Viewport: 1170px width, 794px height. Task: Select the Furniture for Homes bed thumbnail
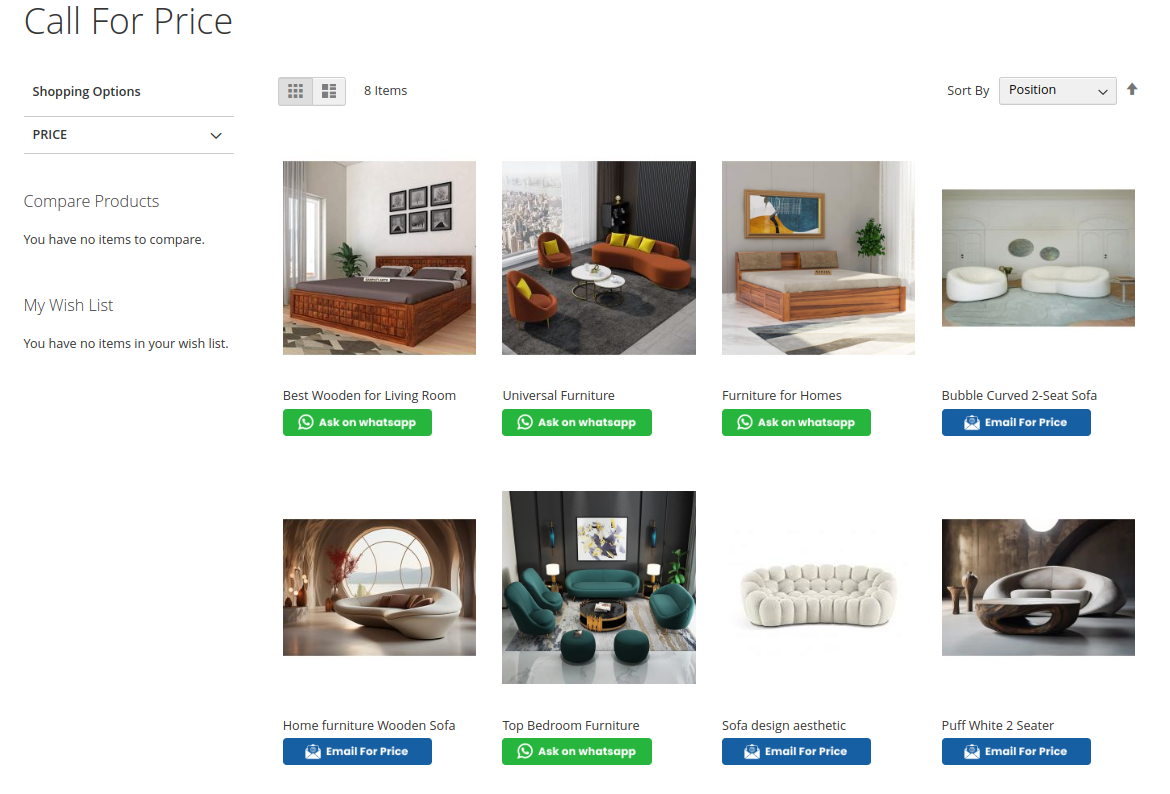pos(818,257)
